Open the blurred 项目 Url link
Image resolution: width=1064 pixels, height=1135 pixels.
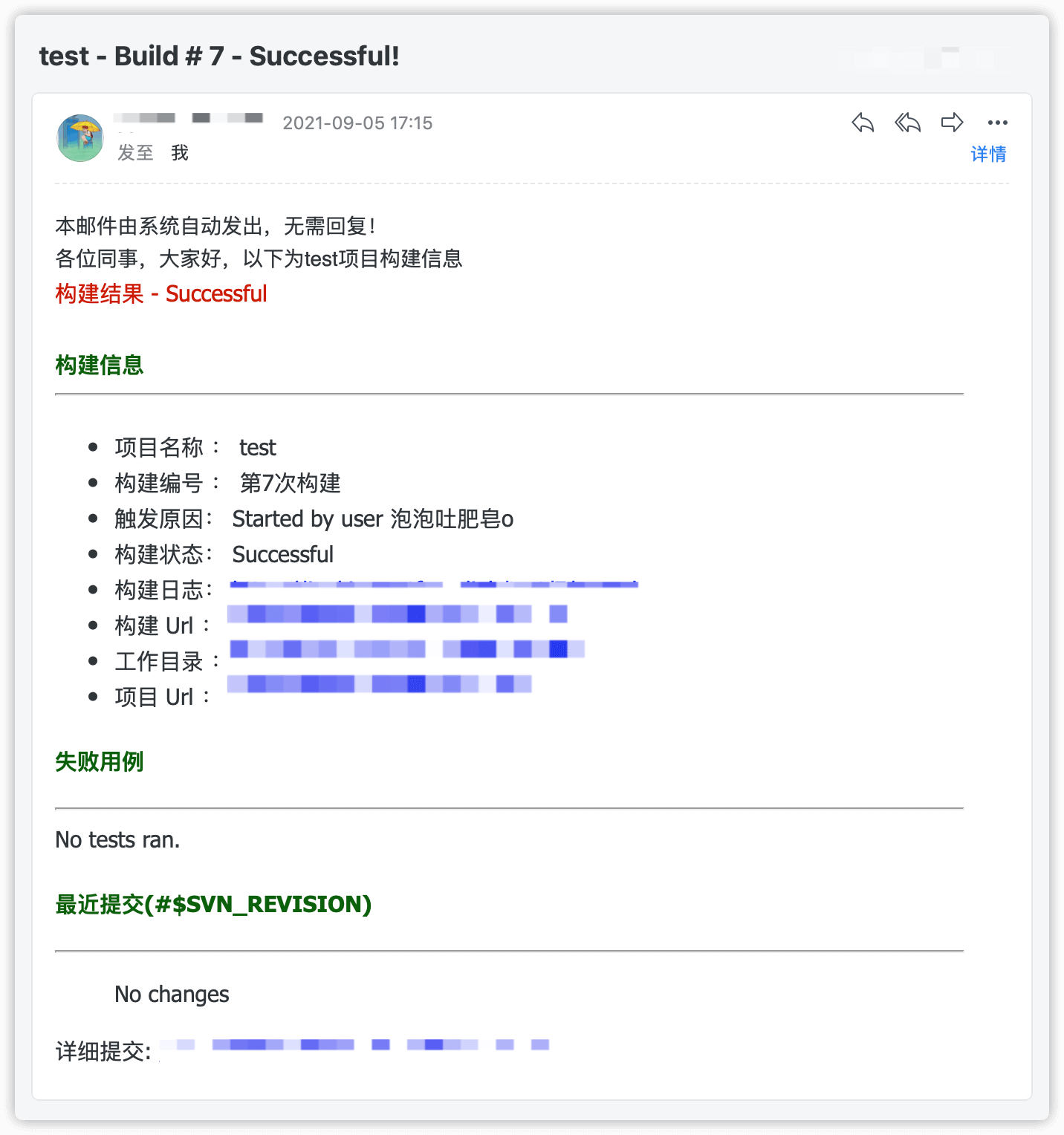tap(380, 684)
